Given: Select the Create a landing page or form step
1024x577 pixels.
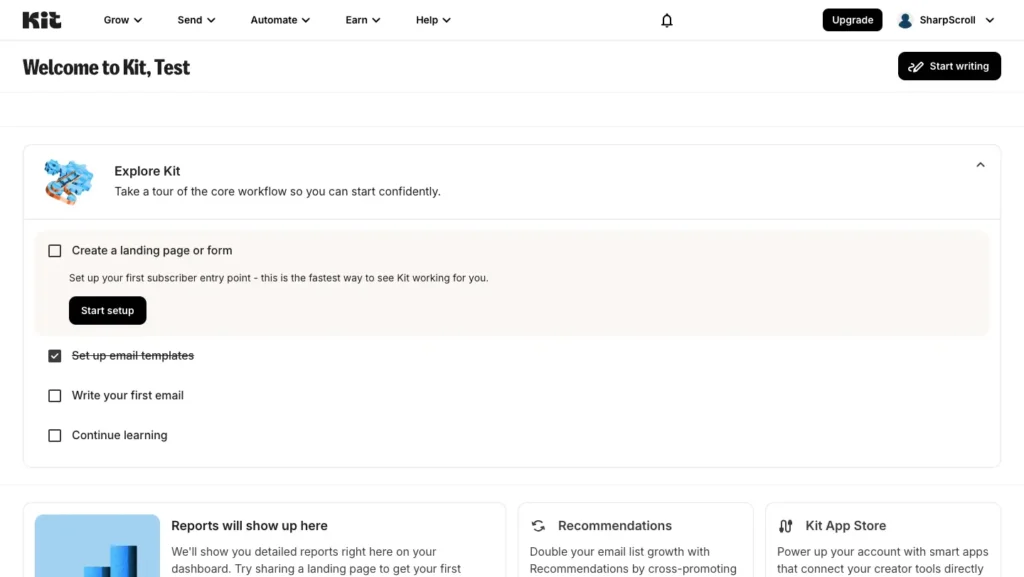Looking at the screenshot, I should 152,251.
